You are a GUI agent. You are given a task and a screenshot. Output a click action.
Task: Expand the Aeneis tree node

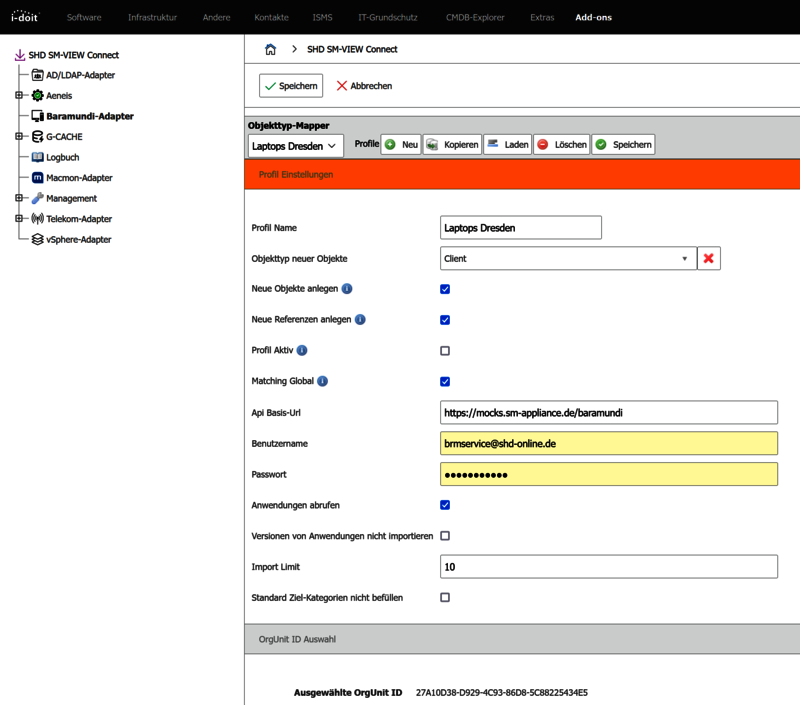tap(19, 96)
